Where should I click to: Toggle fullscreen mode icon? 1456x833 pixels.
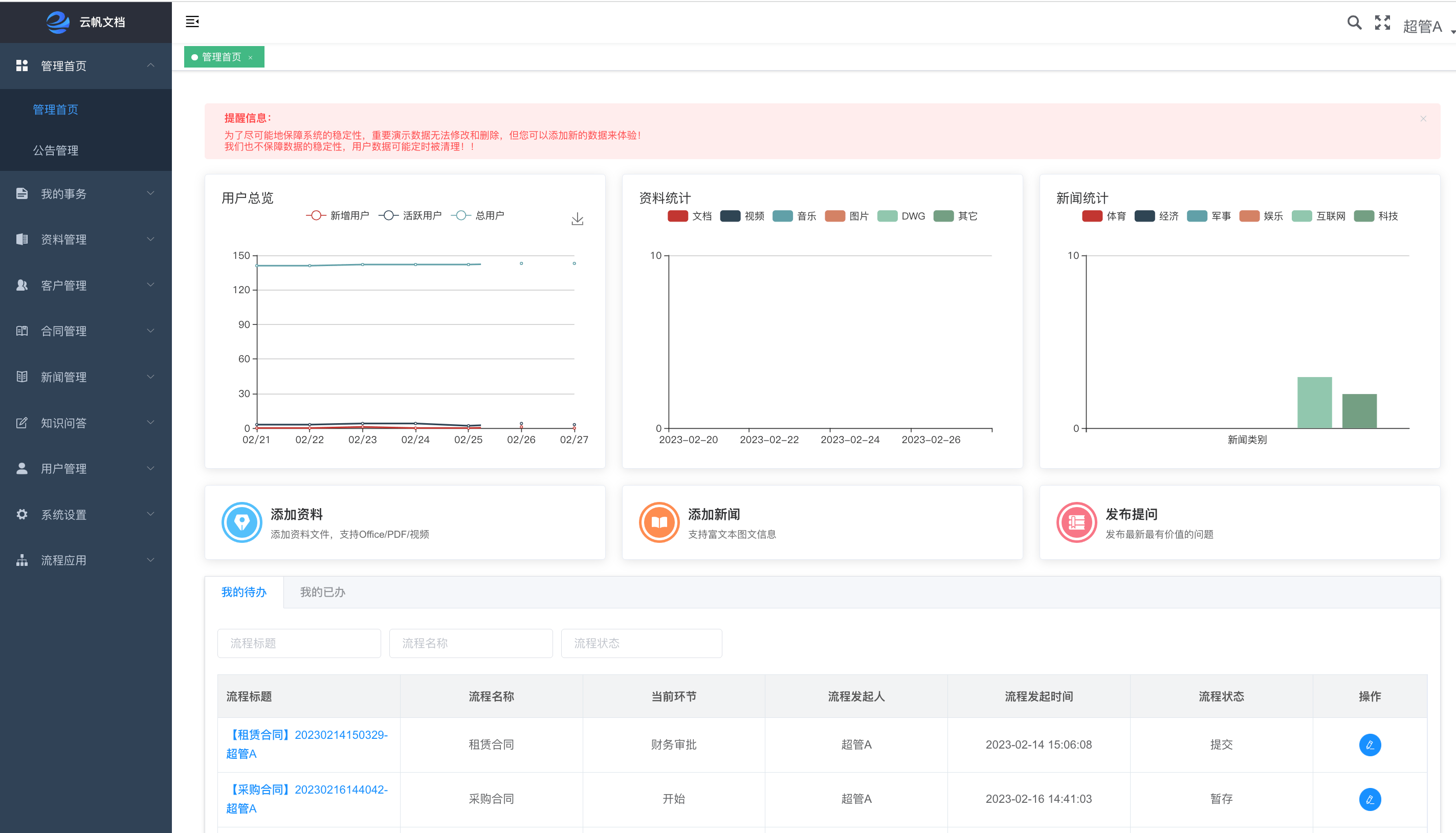click(x=1382, y=23)
